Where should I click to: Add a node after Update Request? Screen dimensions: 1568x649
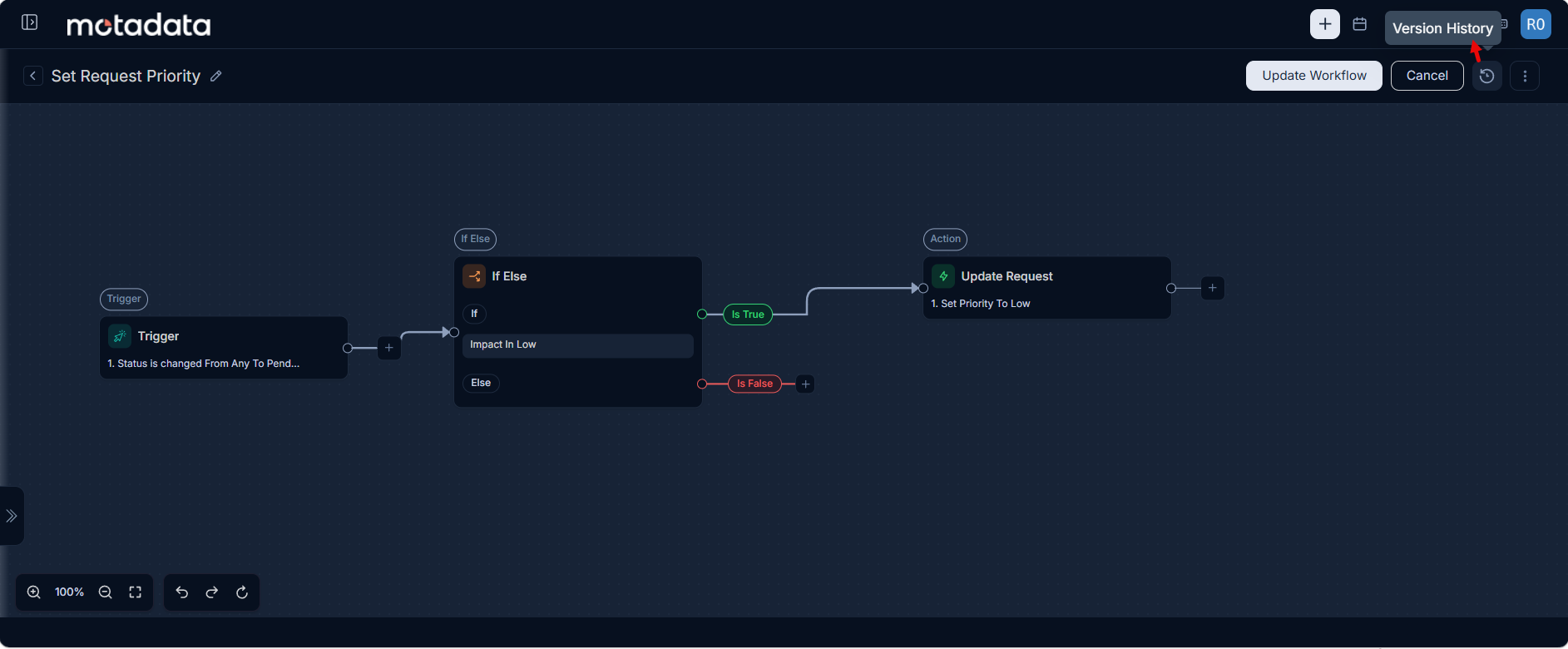click(1213, 288)
